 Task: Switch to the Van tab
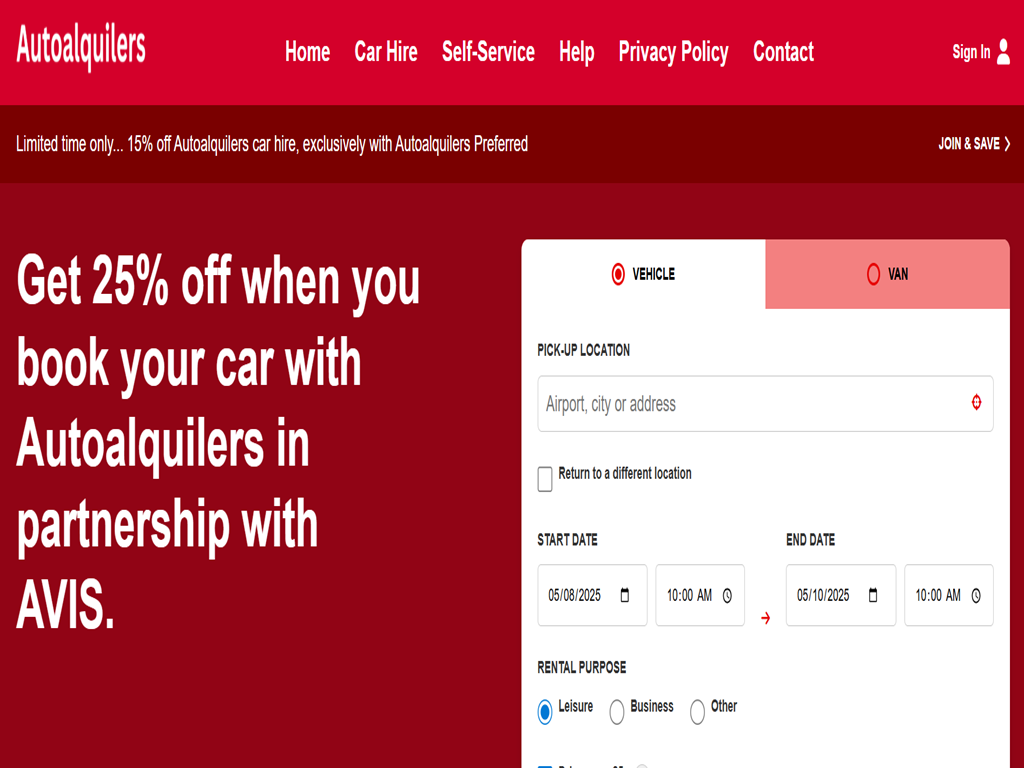(x=887, y=274)
